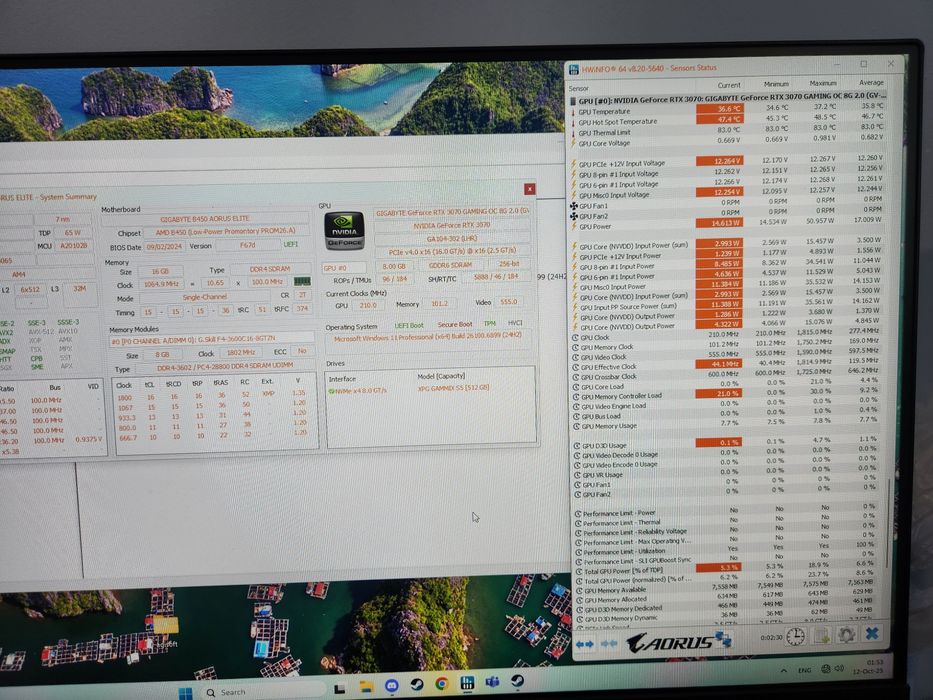Click the NVIDIA GeForce logo in System Summary
The height and width of the screenshot is (700, 933).
click(344, 231)
